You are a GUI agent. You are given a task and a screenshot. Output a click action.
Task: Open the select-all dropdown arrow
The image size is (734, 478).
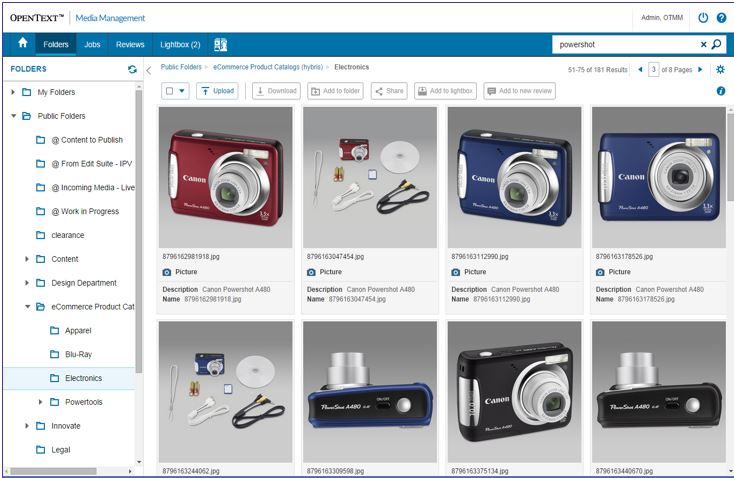[182, 91]
